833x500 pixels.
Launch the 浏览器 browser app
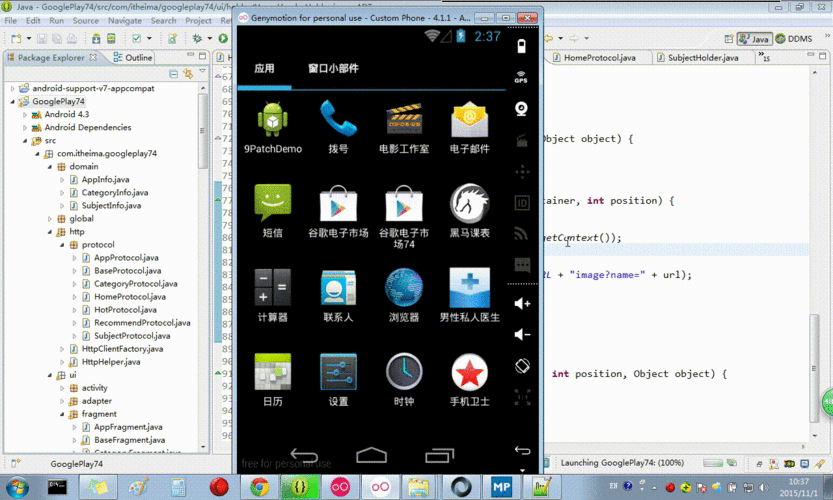[x=404, y=295]
